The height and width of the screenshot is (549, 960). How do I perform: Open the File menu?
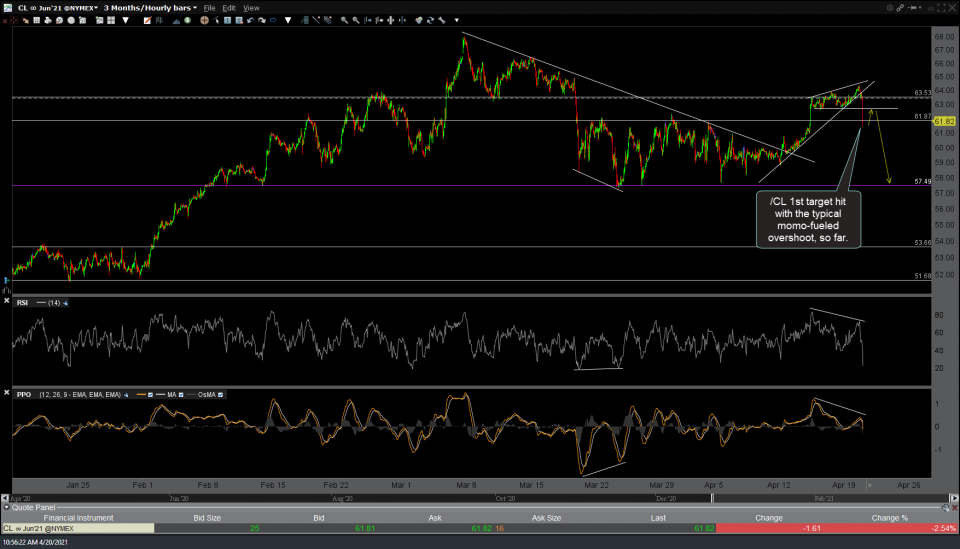(x=209, y=7)
